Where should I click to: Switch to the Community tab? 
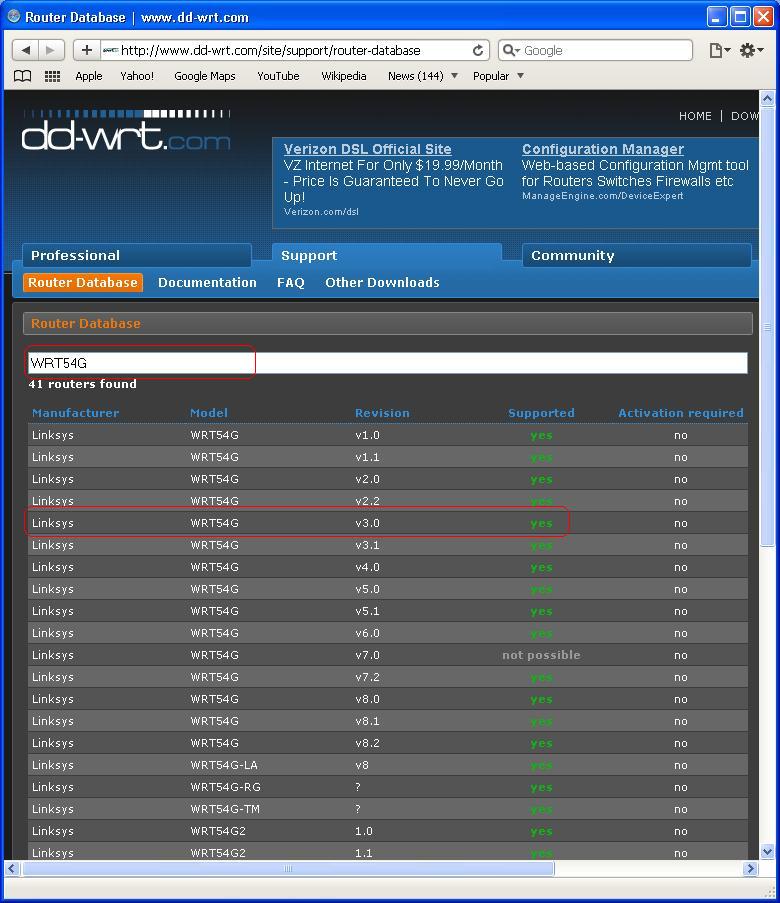coord(637,255)
